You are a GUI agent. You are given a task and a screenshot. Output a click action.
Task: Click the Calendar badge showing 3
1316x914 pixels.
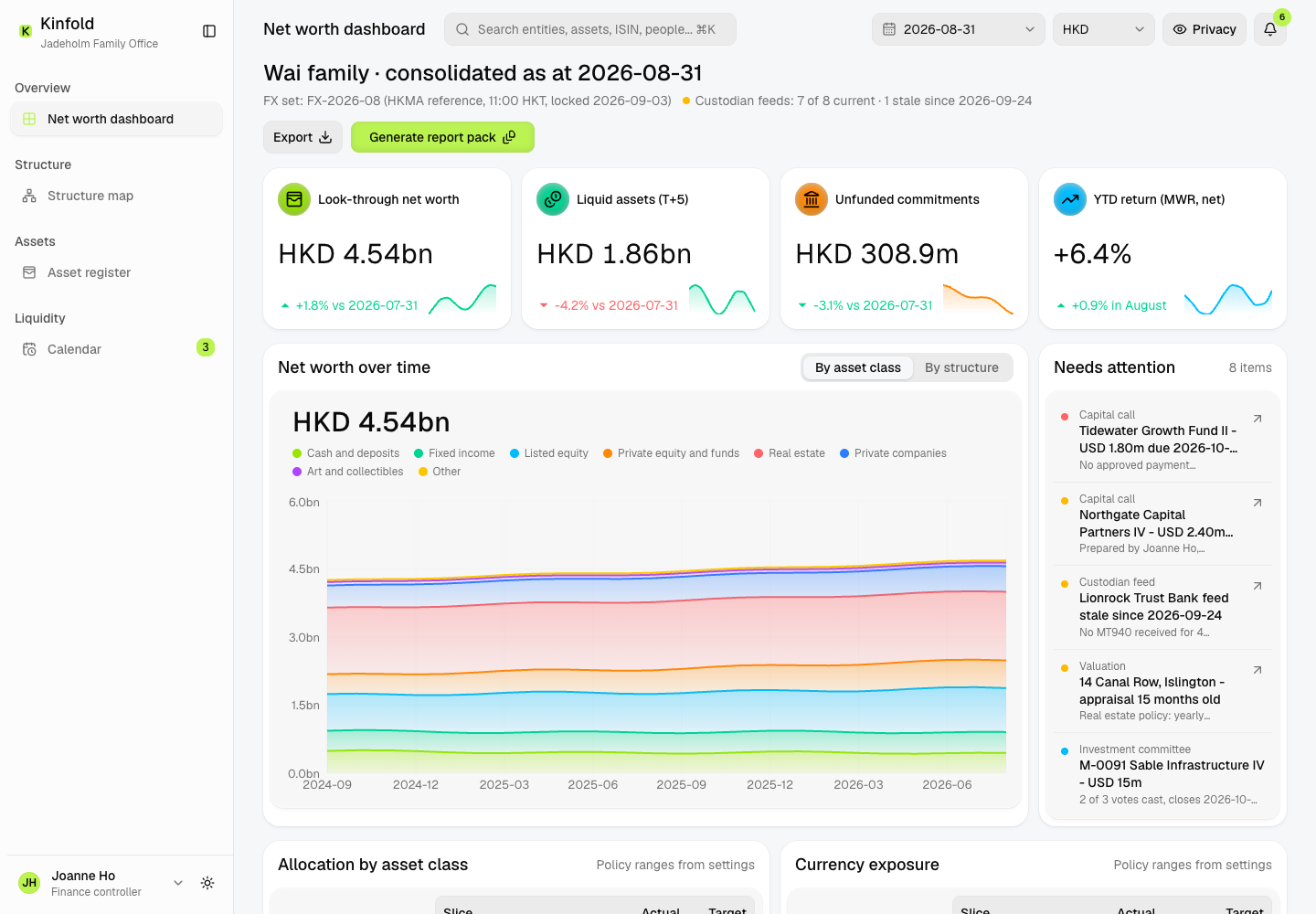(206, 347)
